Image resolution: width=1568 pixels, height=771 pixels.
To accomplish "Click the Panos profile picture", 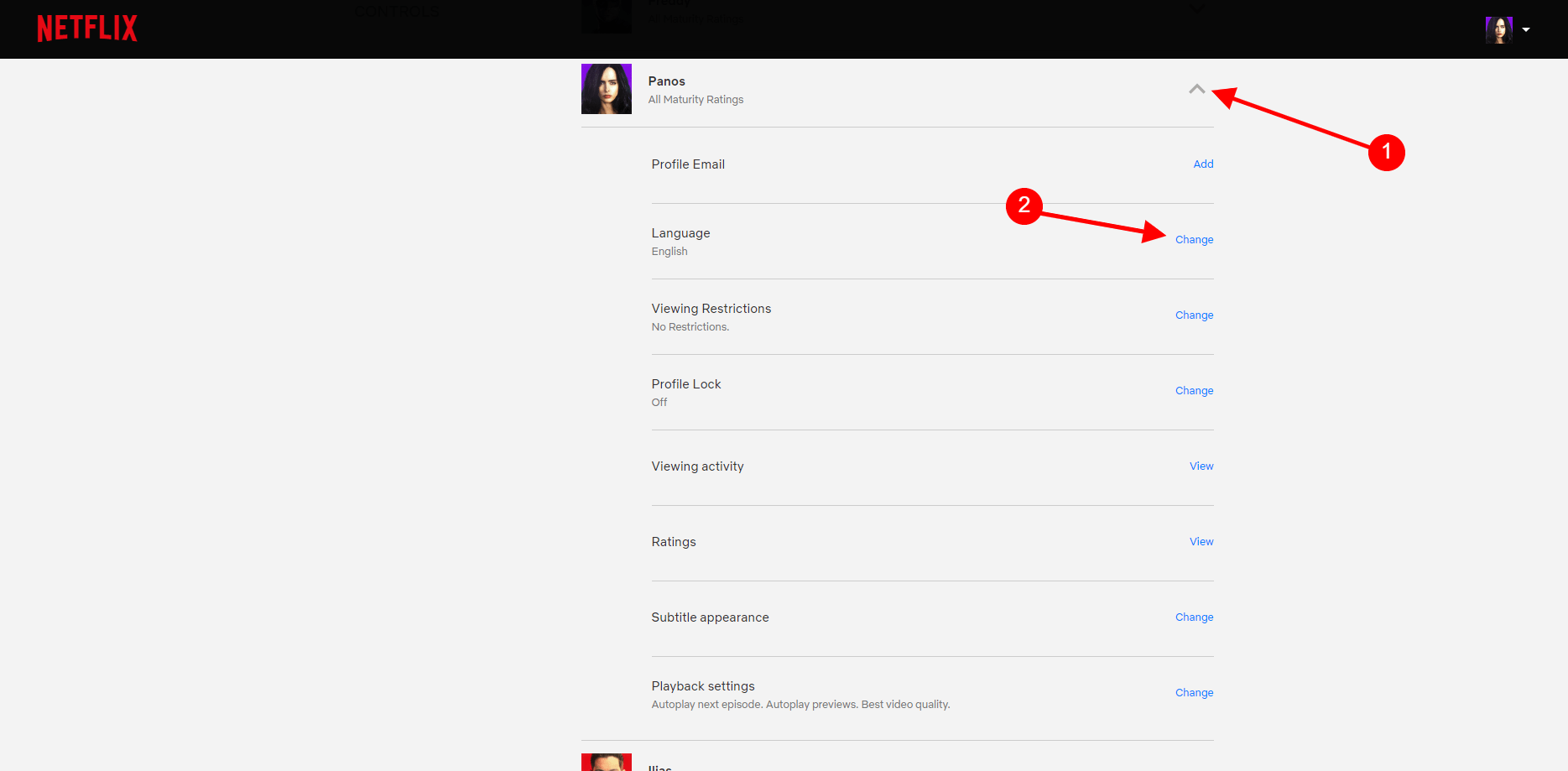I will 606,89.
